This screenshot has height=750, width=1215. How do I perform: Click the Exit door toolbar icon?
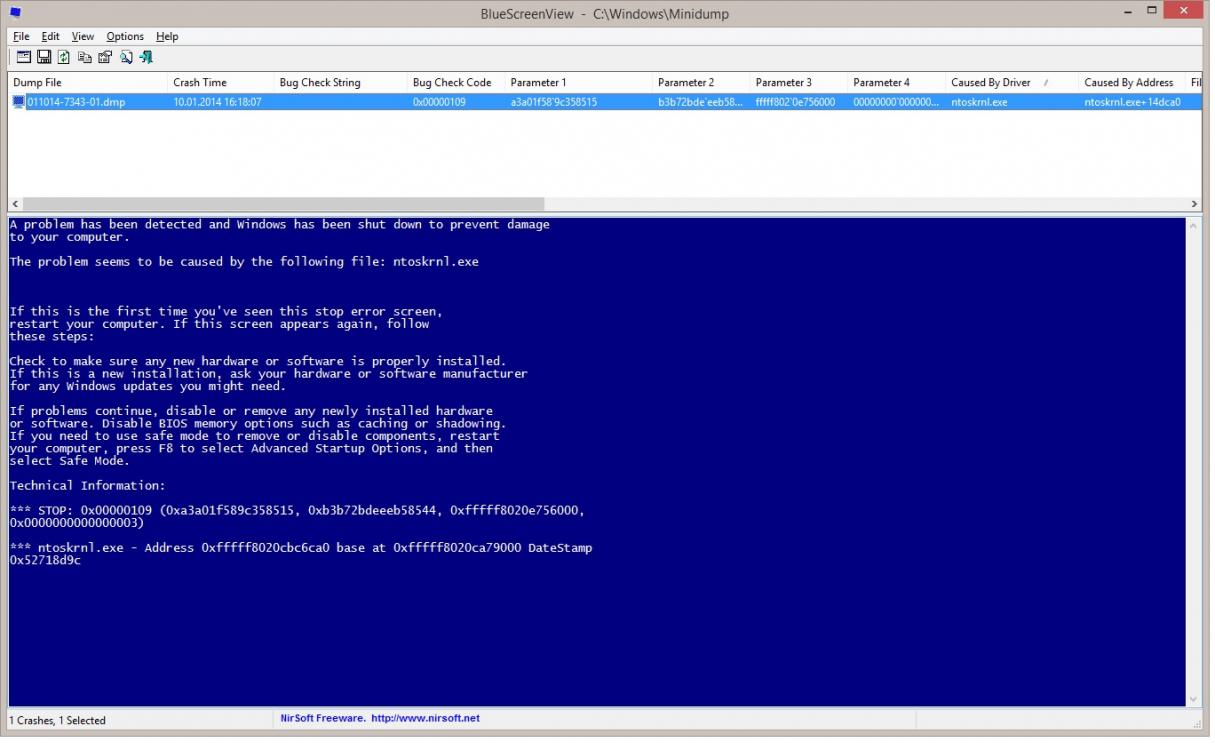point(146,57)
